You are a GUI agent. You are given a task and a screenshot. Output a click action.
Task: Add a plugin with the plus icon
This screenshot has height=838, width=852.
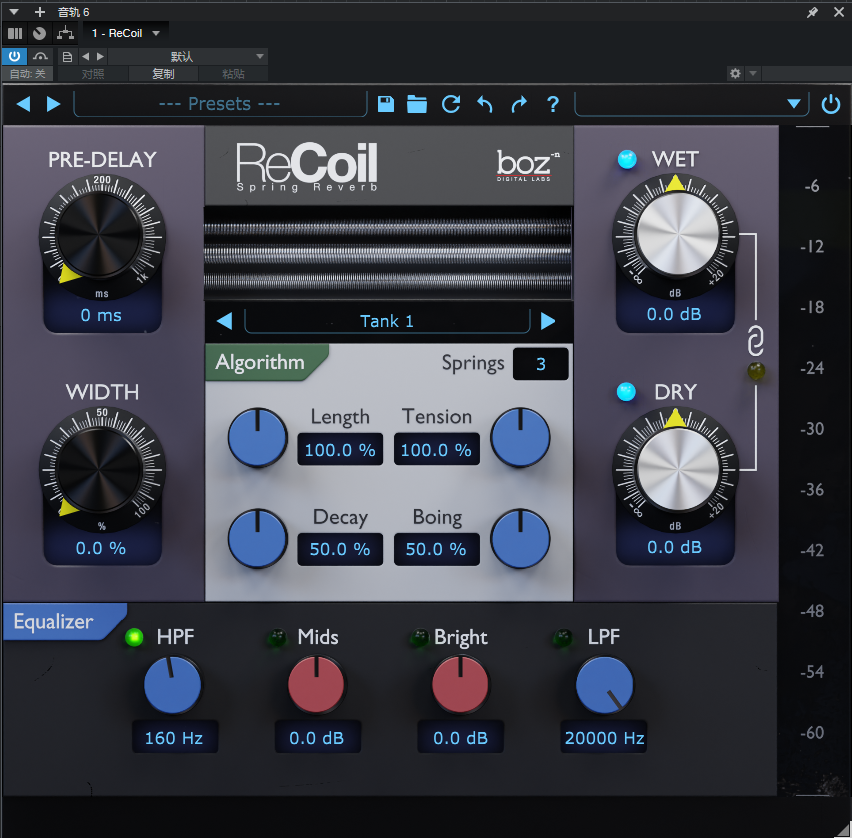pos(40,12)
